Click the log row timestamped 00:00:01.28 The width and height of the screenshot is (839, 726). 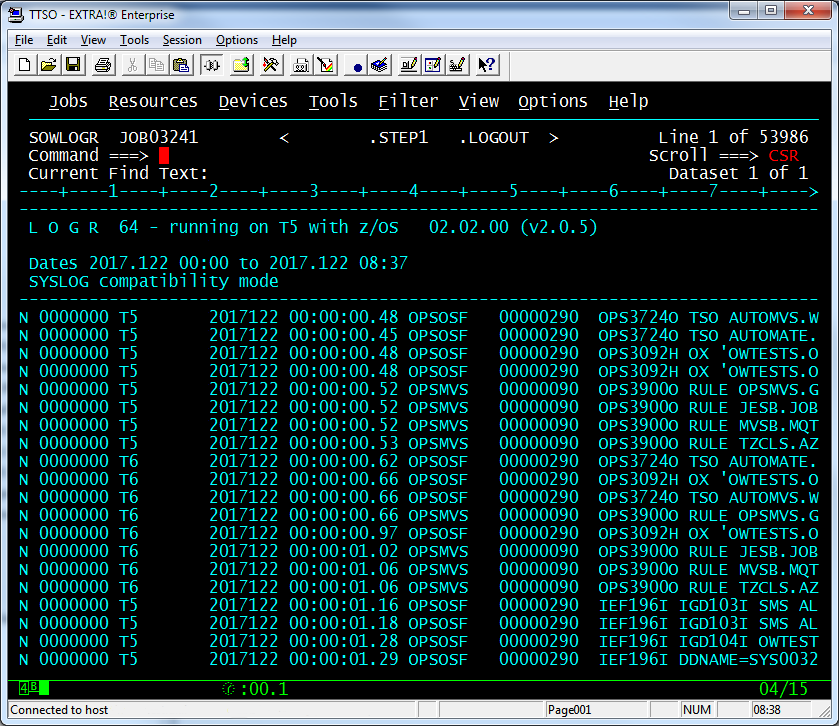[x=419, y=641]
